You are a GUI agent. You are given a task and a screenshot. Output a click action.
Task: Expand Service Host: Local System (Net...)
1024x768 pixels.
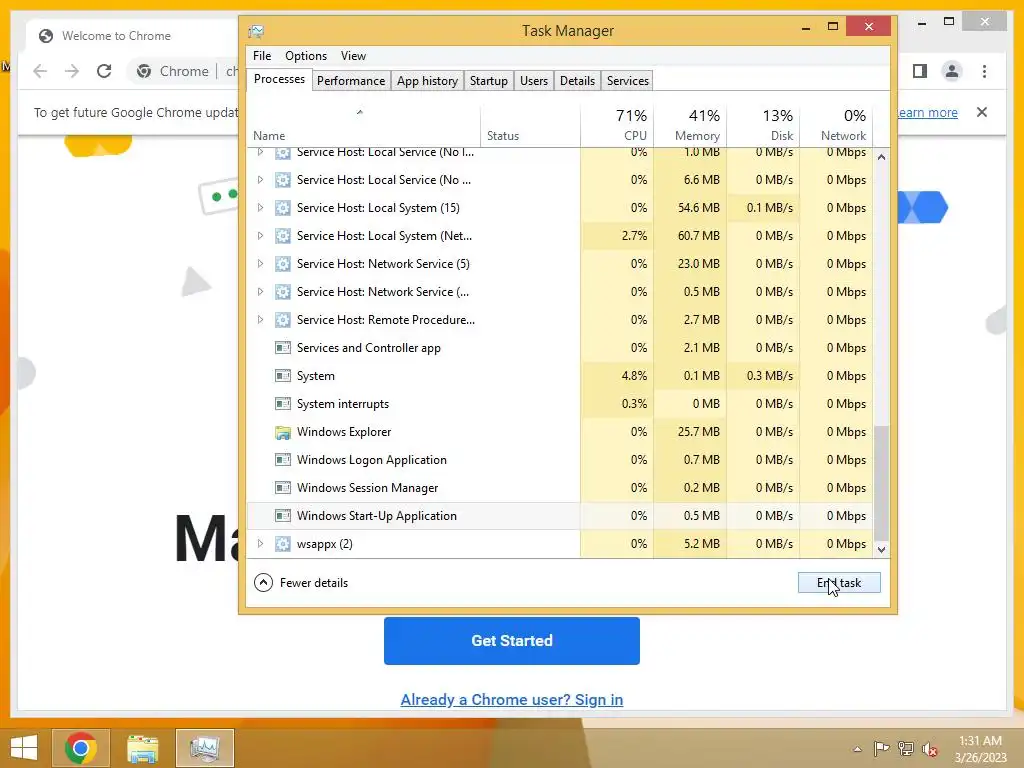pos(260,236)
